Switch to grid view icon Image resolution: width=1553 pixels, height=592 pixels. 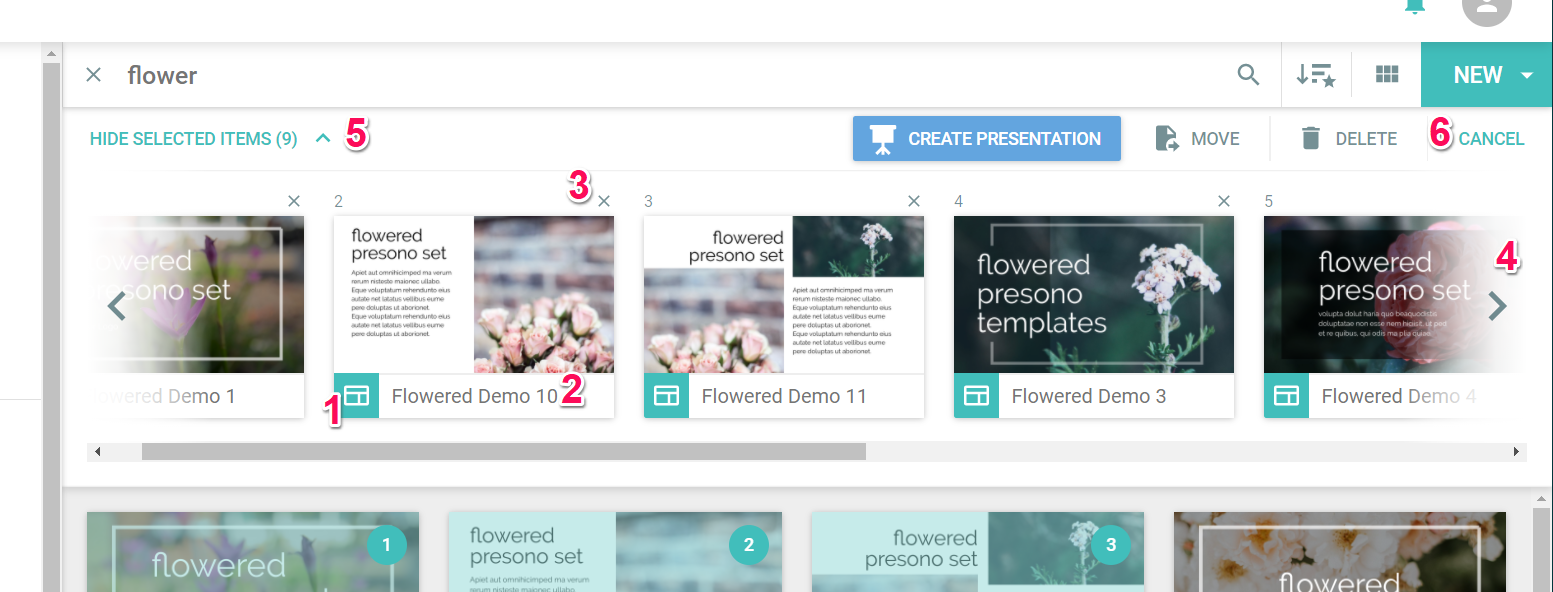pyautogui.click(x=1386, y=74)
